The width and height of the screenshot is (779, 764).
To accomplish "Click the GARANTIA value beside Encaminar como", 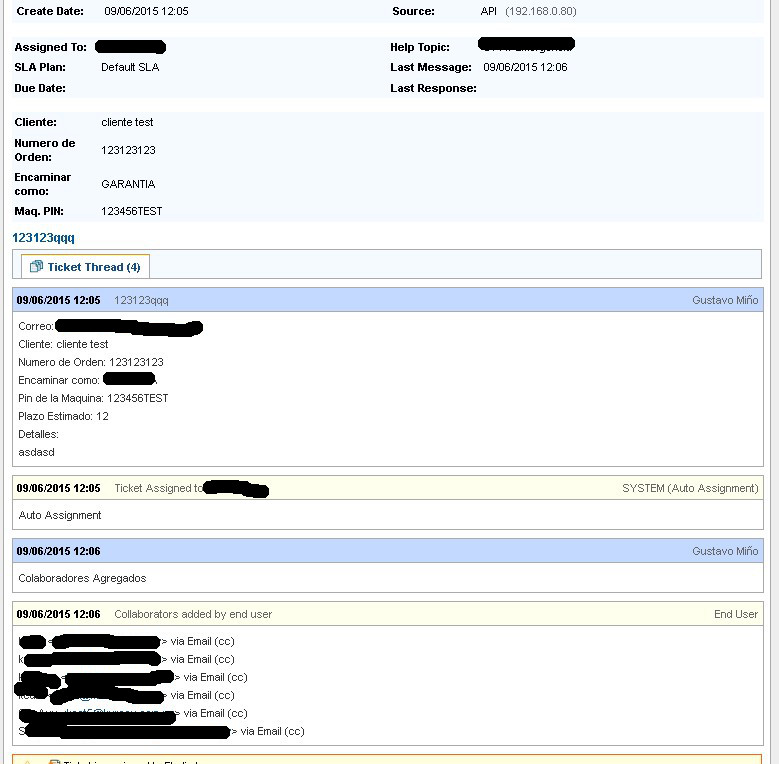I will coord(128,184).
